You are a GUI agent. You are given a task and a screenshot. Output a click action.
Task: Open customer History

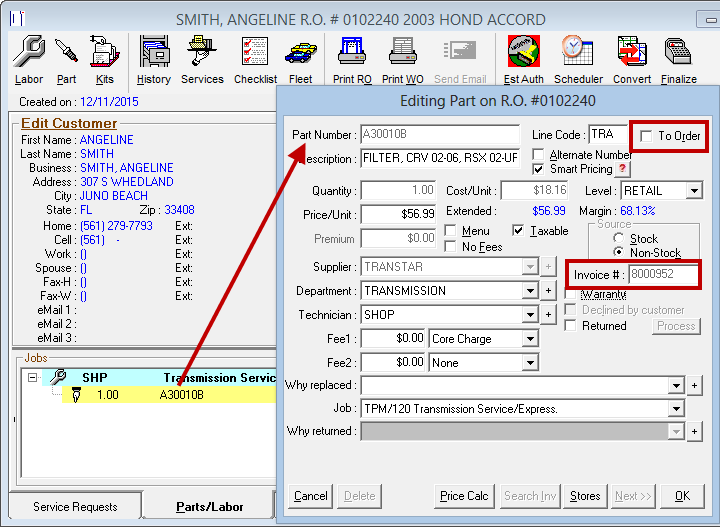coord(153,59)
